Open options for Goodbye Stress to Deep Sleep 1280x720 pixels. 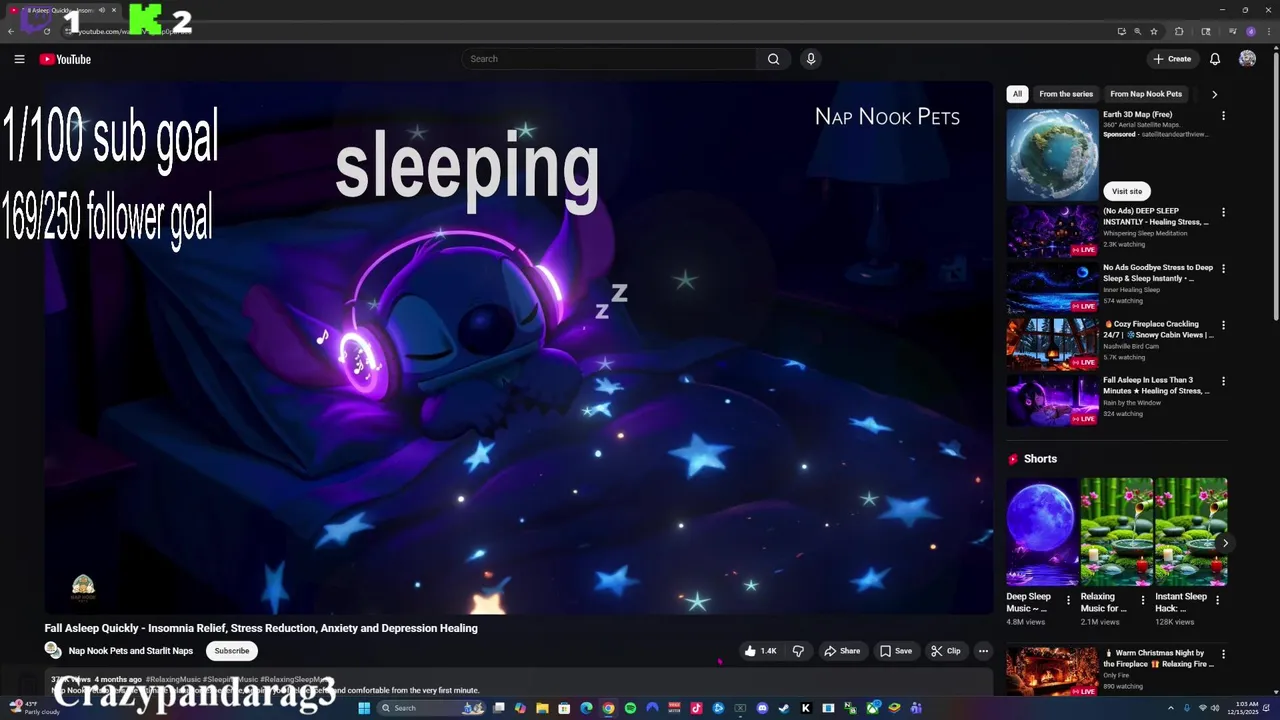pos(1223,269)
